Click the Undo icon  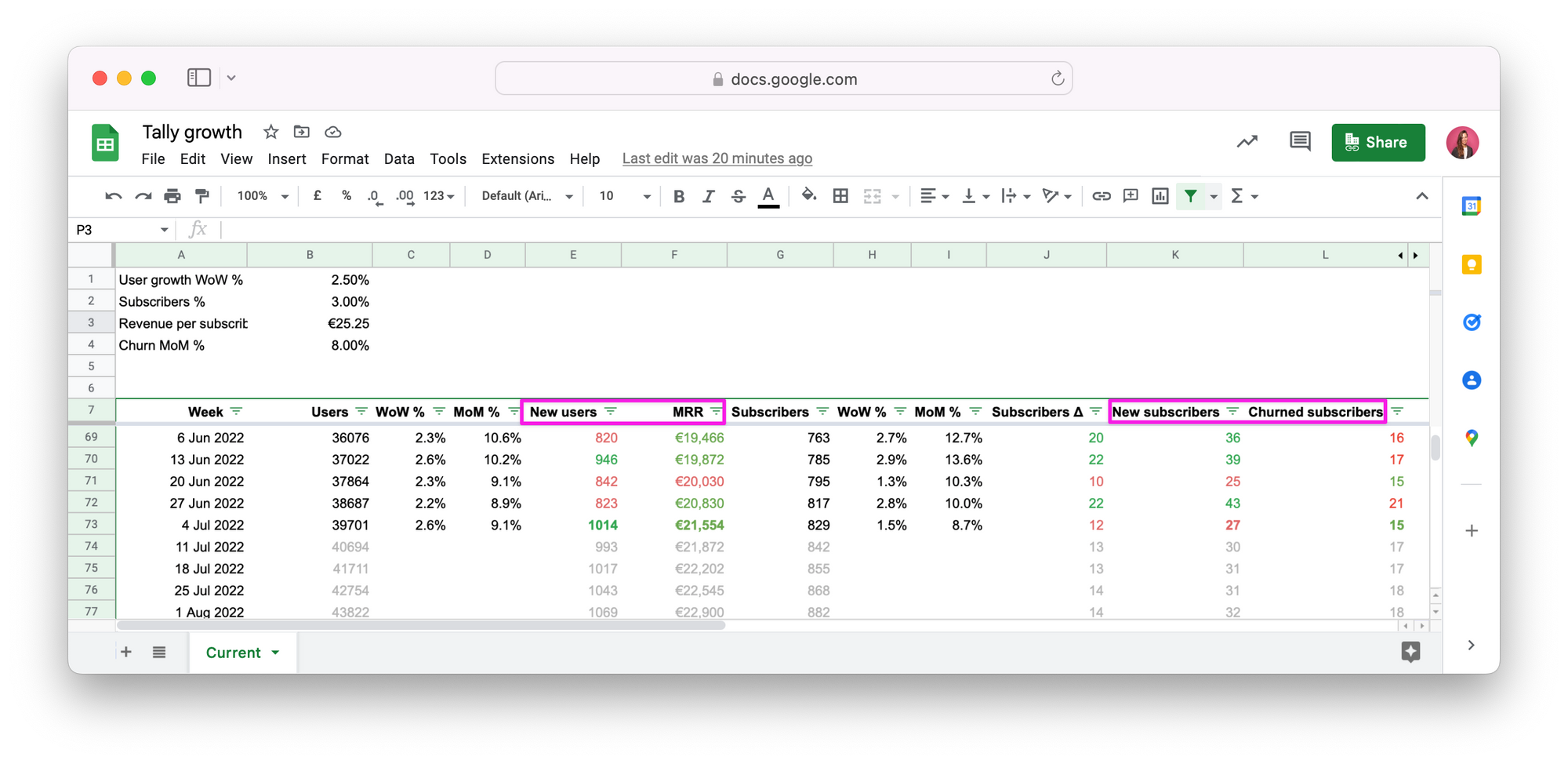coord(114,196)
